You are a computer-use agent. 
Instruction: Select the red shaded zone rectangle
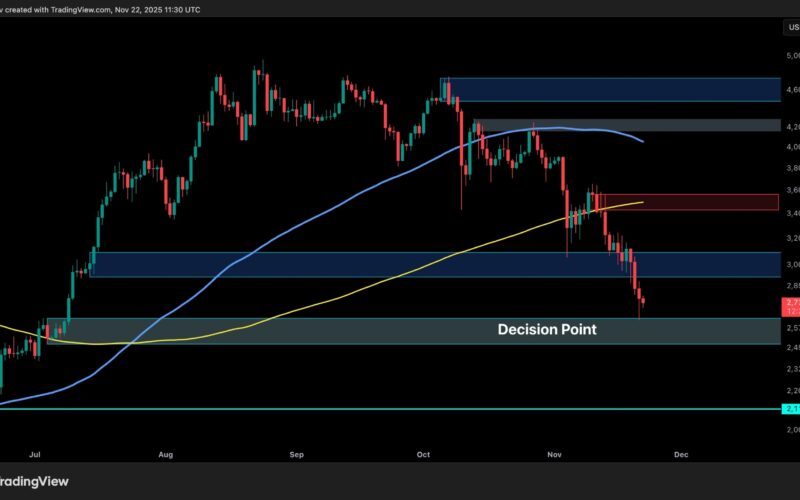pos(690,202)
